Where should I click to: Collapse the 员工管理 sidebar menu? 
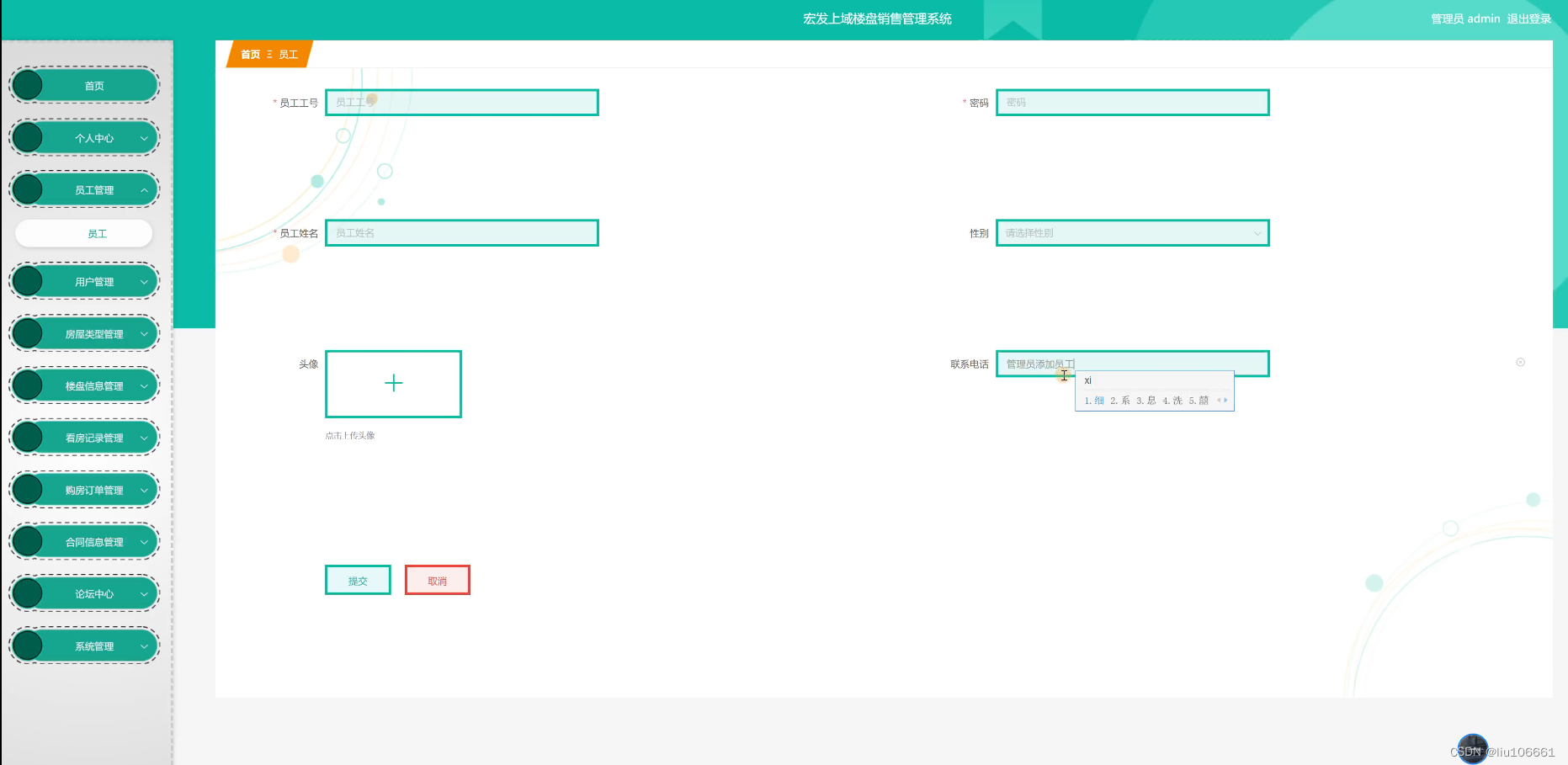point(84,190)
